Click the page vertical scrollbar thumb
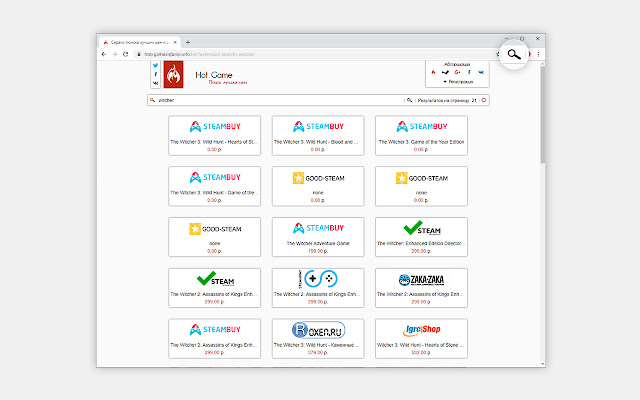This screenshot has width=640, height=400. pyautogui.click(x=543, y=115)
